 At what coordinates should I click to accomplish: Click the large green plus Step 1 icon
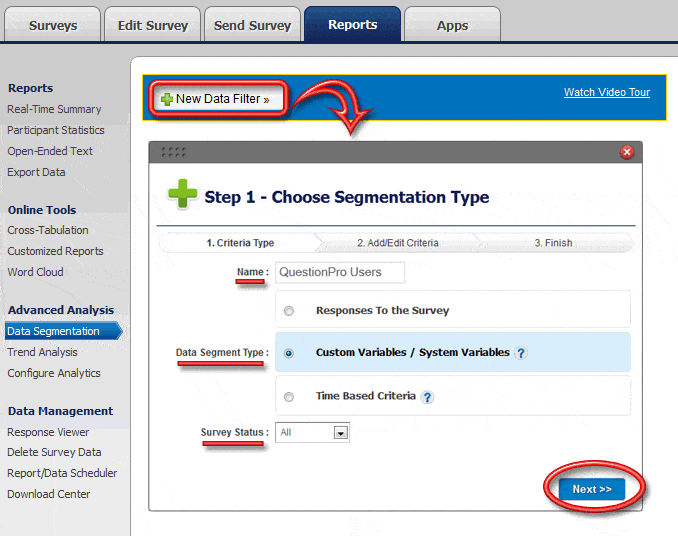[x=182, y=196]
